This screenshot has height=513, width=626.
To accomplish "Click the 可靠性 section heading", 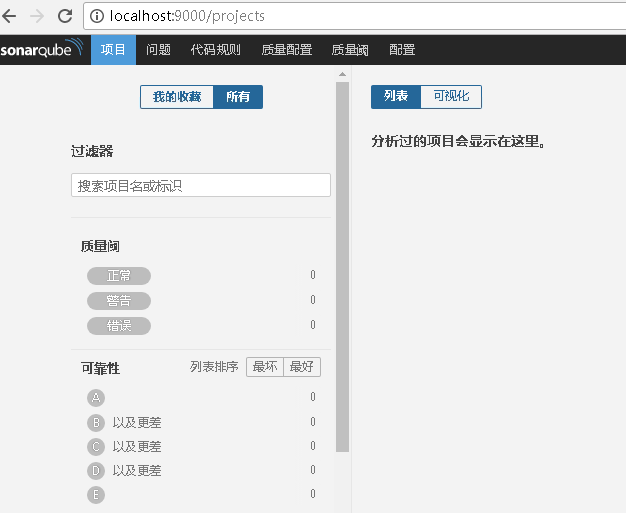I will tap(100, 368).
